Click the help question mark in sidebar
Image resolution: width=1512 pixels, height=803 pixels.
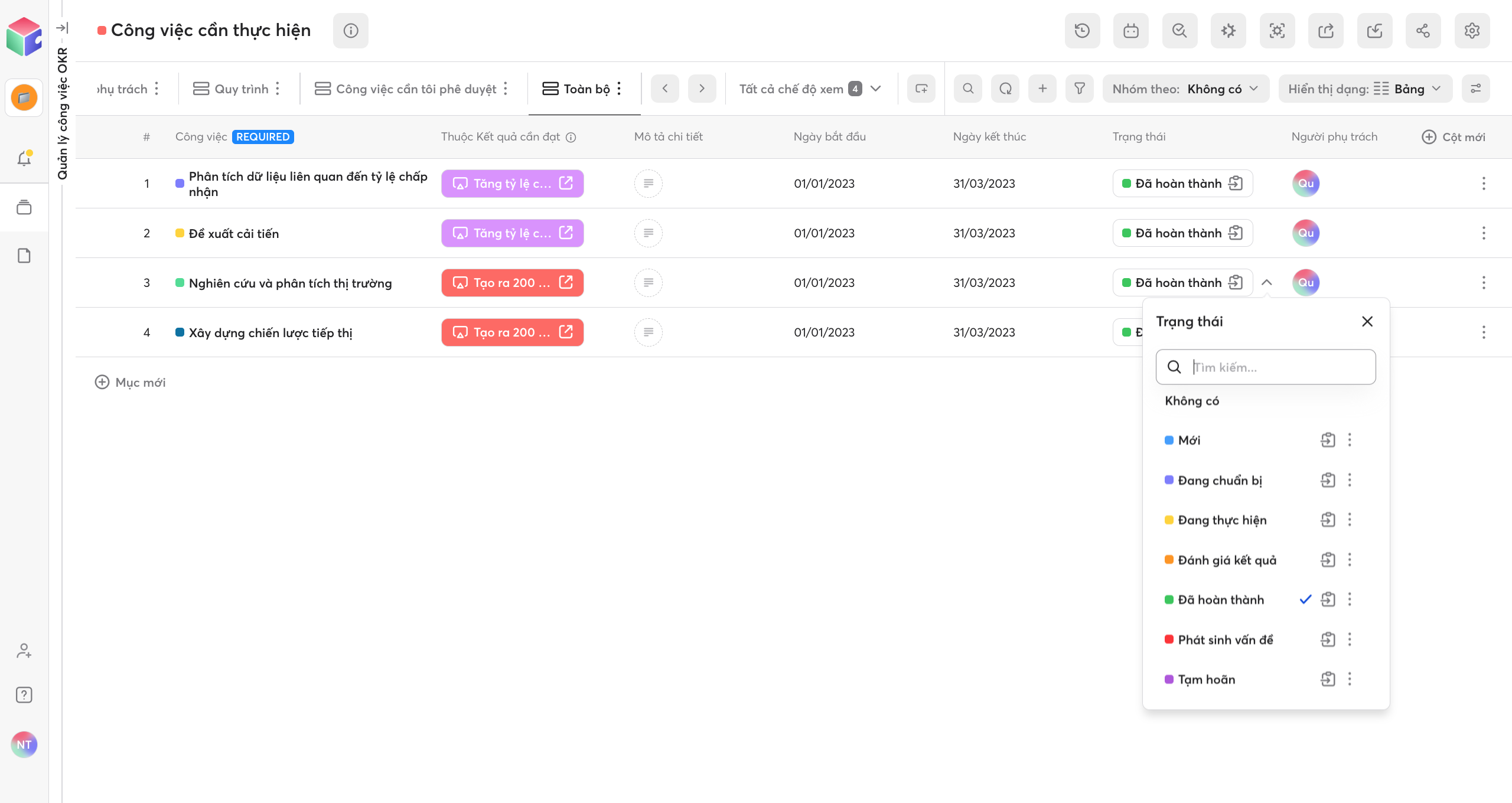click(24, 695)
